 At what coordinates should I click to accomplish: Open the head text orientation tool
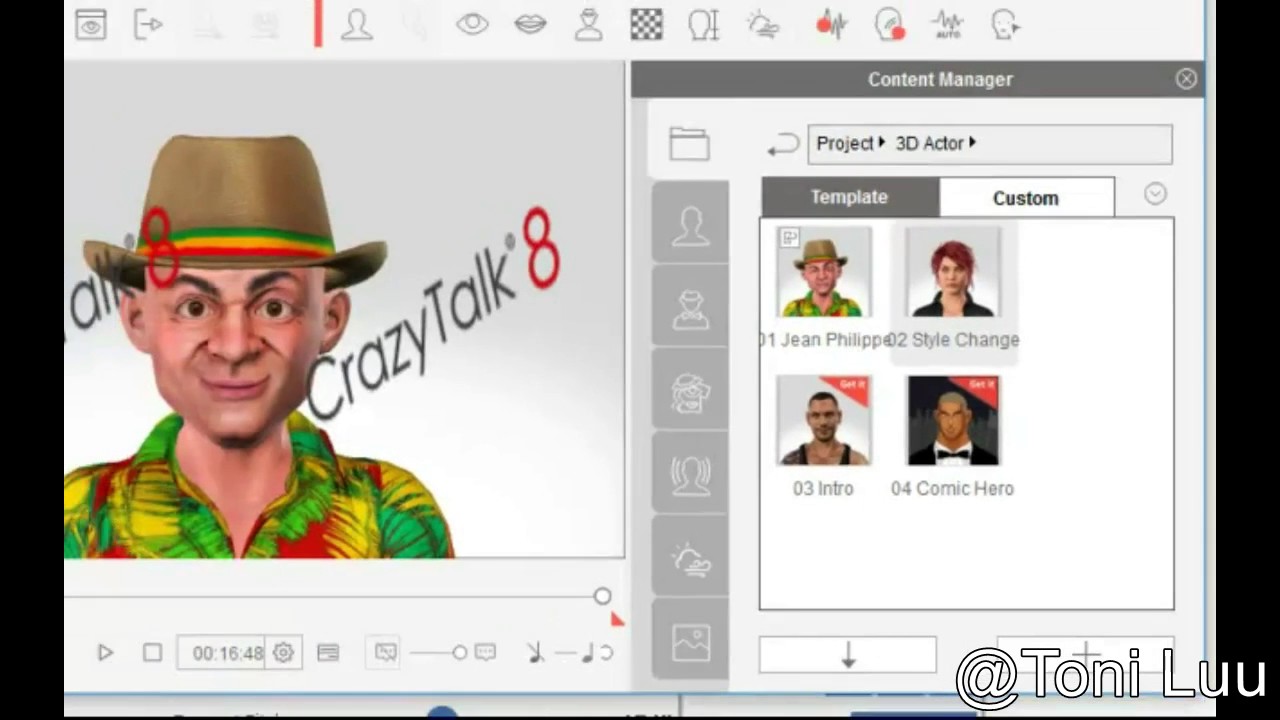pos(704,24)
